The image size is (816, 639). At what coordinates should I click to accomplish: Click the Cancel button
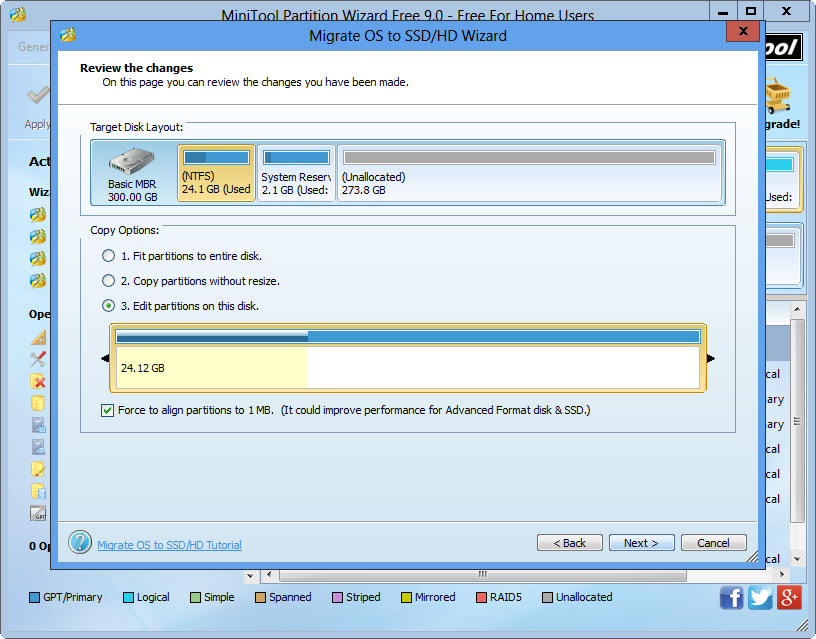[713, 543]
